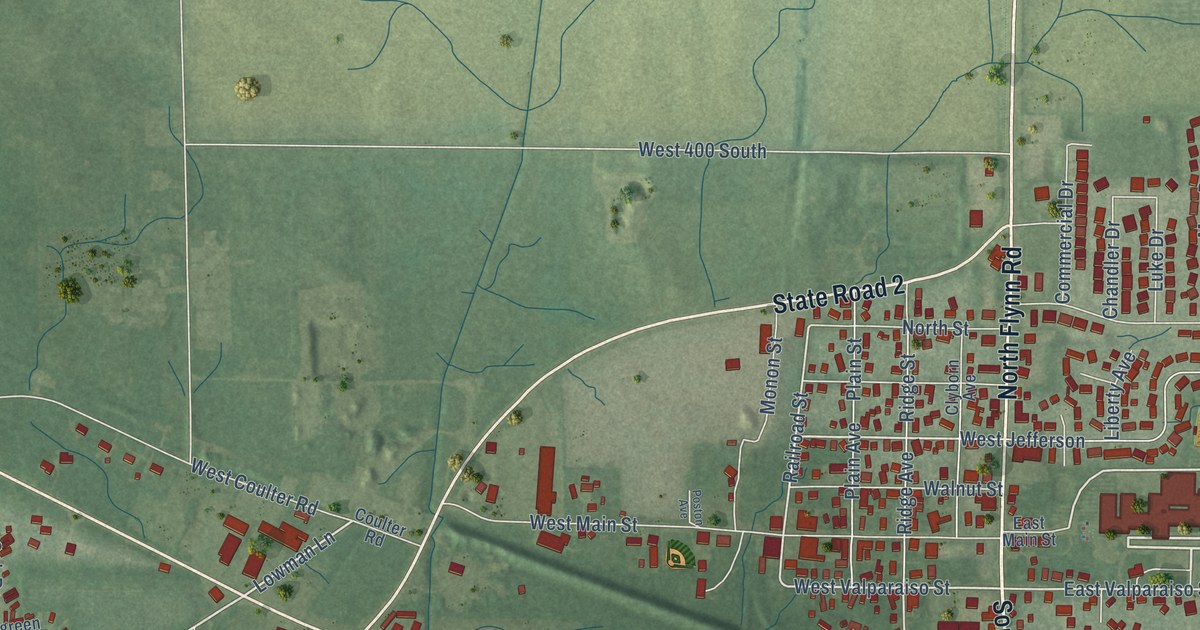Click the Liberty Ave label

[1118, 395]
